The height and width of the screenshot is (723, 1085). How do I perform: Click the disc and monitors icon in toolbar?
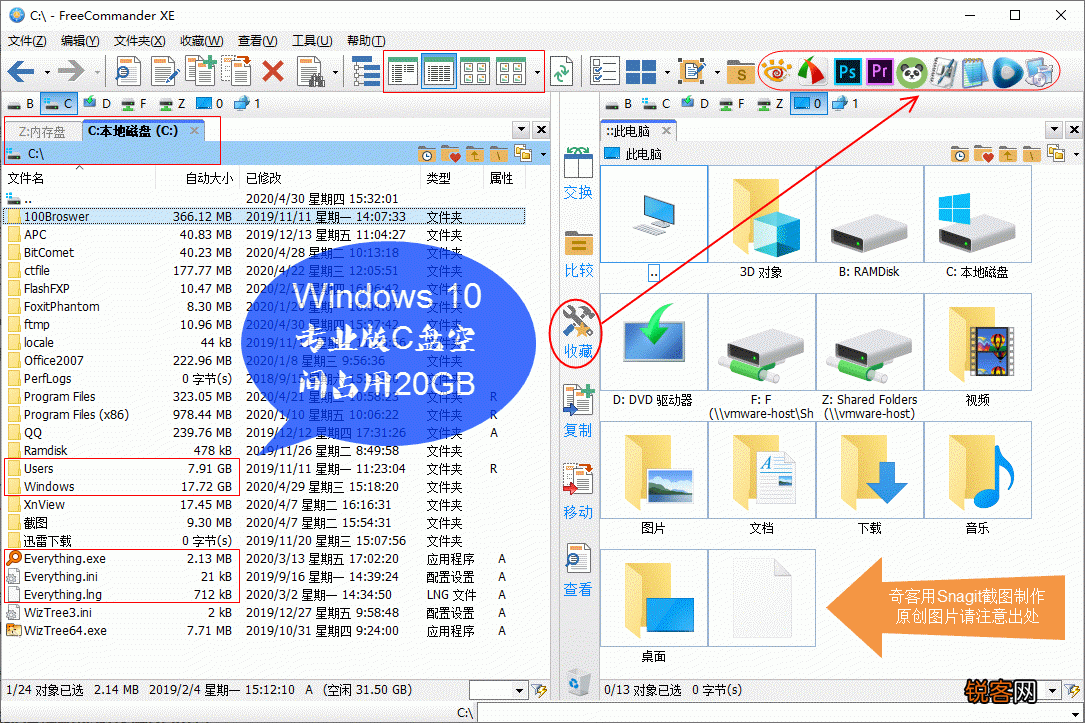pos(1039,71)
